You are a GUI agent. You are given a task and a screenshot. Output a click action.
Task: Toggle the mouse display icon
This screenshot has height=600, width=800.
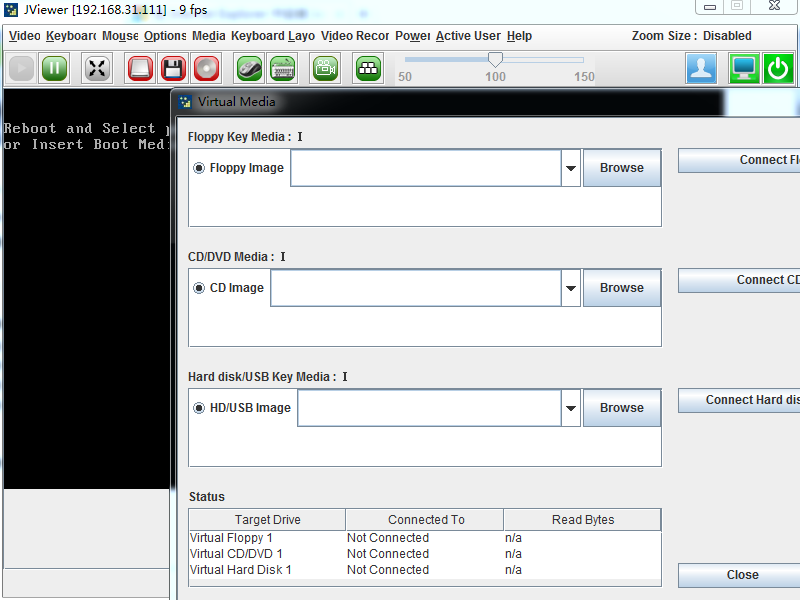(x=249, y=68)
